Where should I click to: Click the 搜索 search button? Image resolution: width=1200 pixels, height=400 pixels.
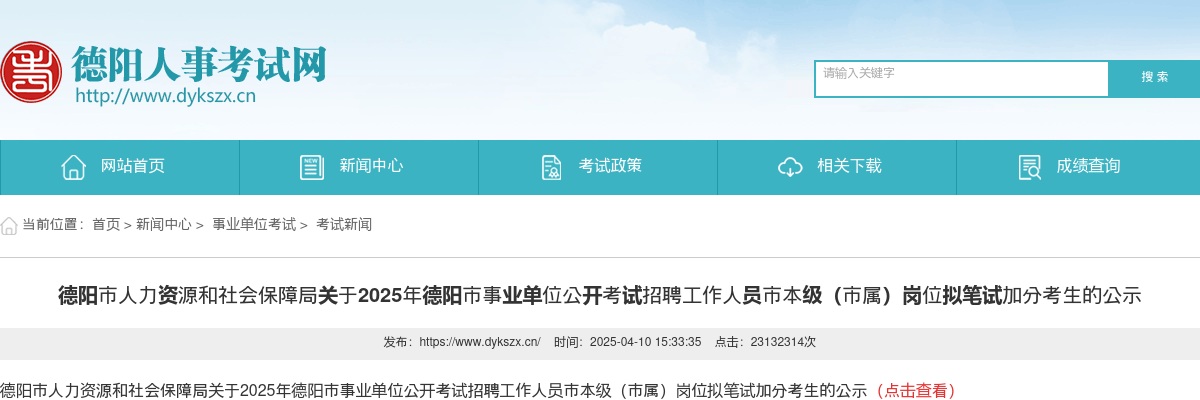tap(1155, 78)
